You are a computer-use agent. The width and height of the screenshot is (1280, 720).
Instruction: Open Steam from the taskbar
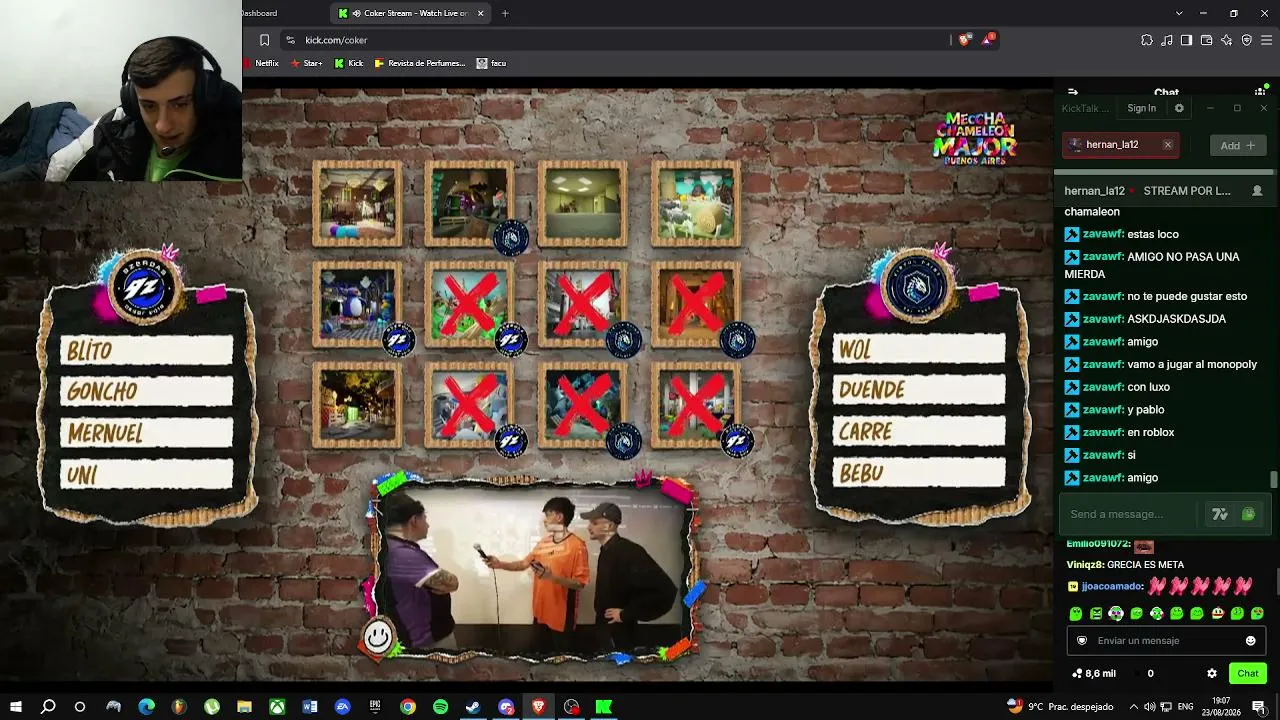click(473, 707)
